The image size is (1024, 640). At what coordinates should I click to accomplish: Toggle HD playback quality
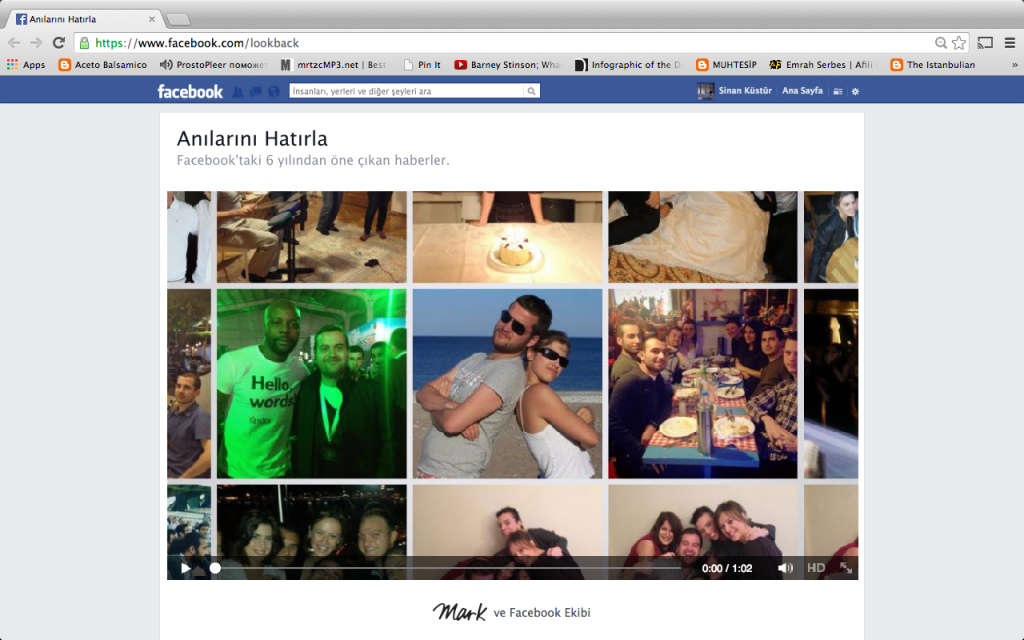pyautogui.click(x=815, y=567)
